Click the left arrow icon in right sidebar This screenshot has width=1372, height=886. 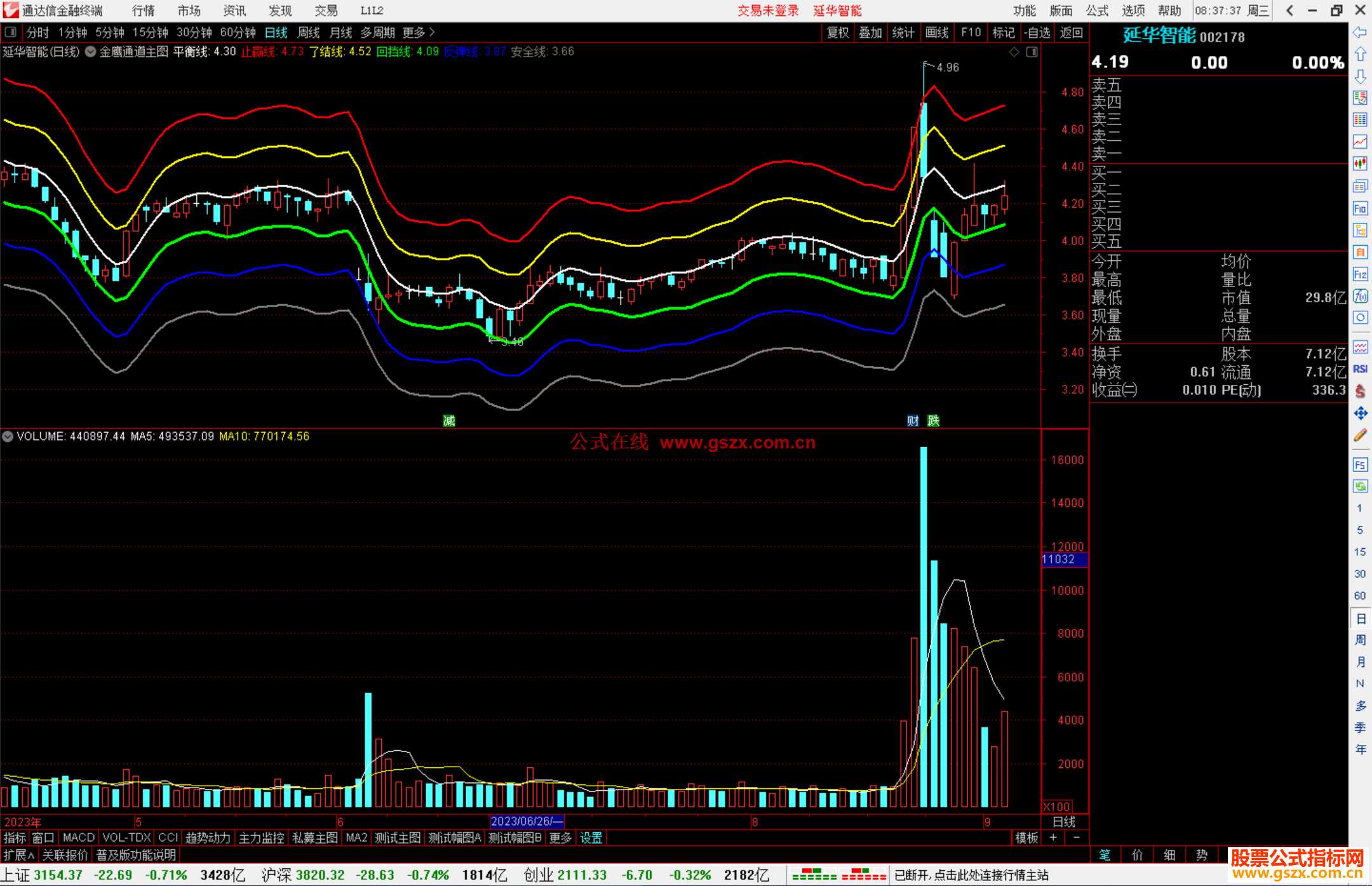1360,32
